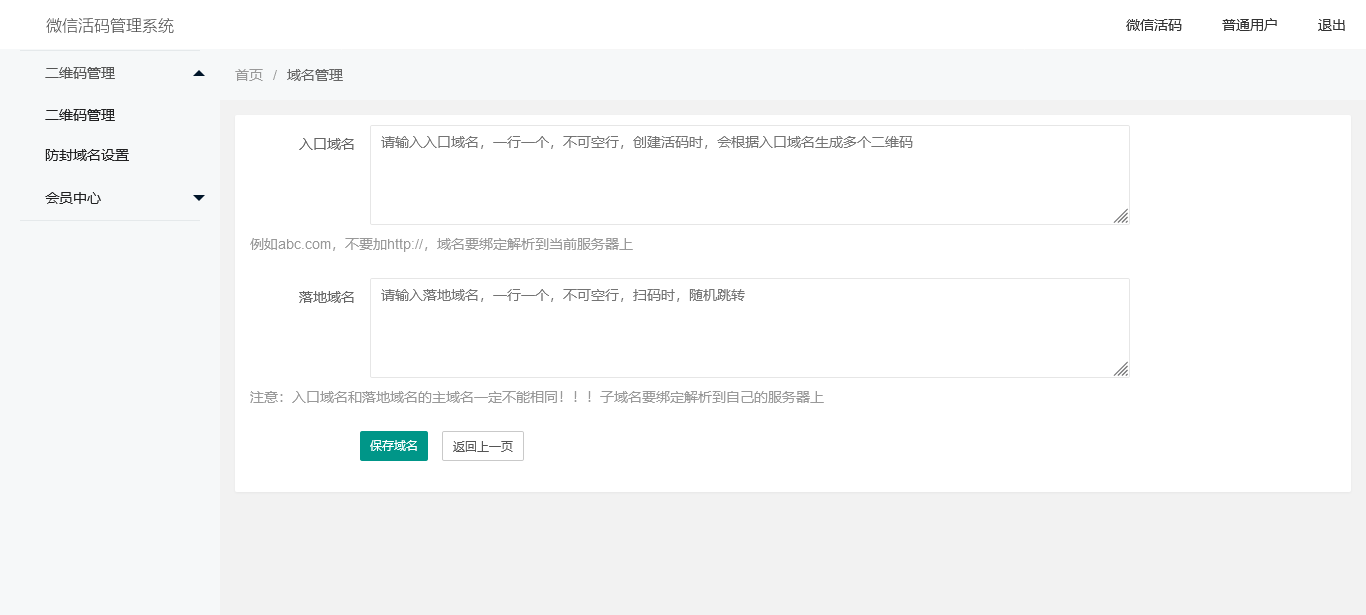This screenshot has height=615, width=1366.
Task: Click the 二维码管理 sidebar group header text
Action: click(80, 73)
